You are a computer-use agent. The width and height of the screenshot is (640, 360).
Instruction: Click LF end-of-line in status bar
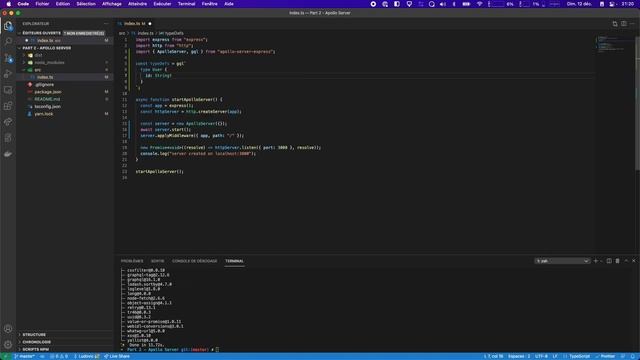[x=555, y=356]
